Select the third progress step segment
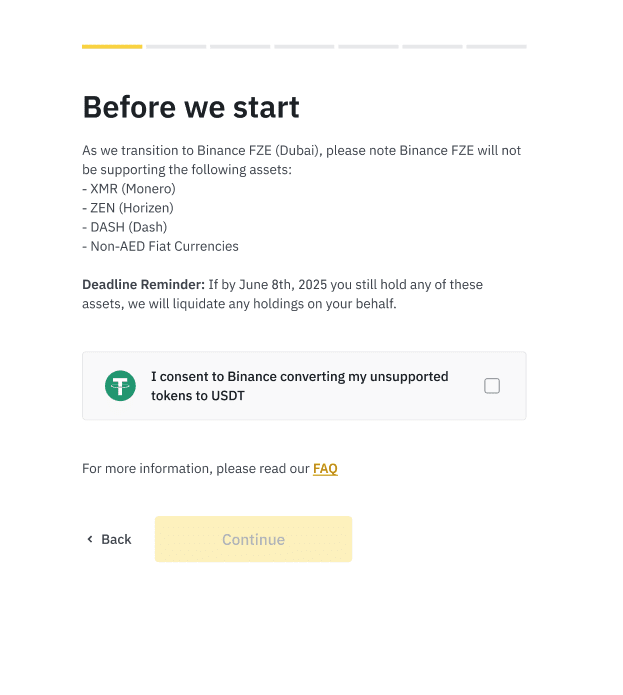Image resolution: width=623 pixels, height=695 pixels. tap(240, 46)
